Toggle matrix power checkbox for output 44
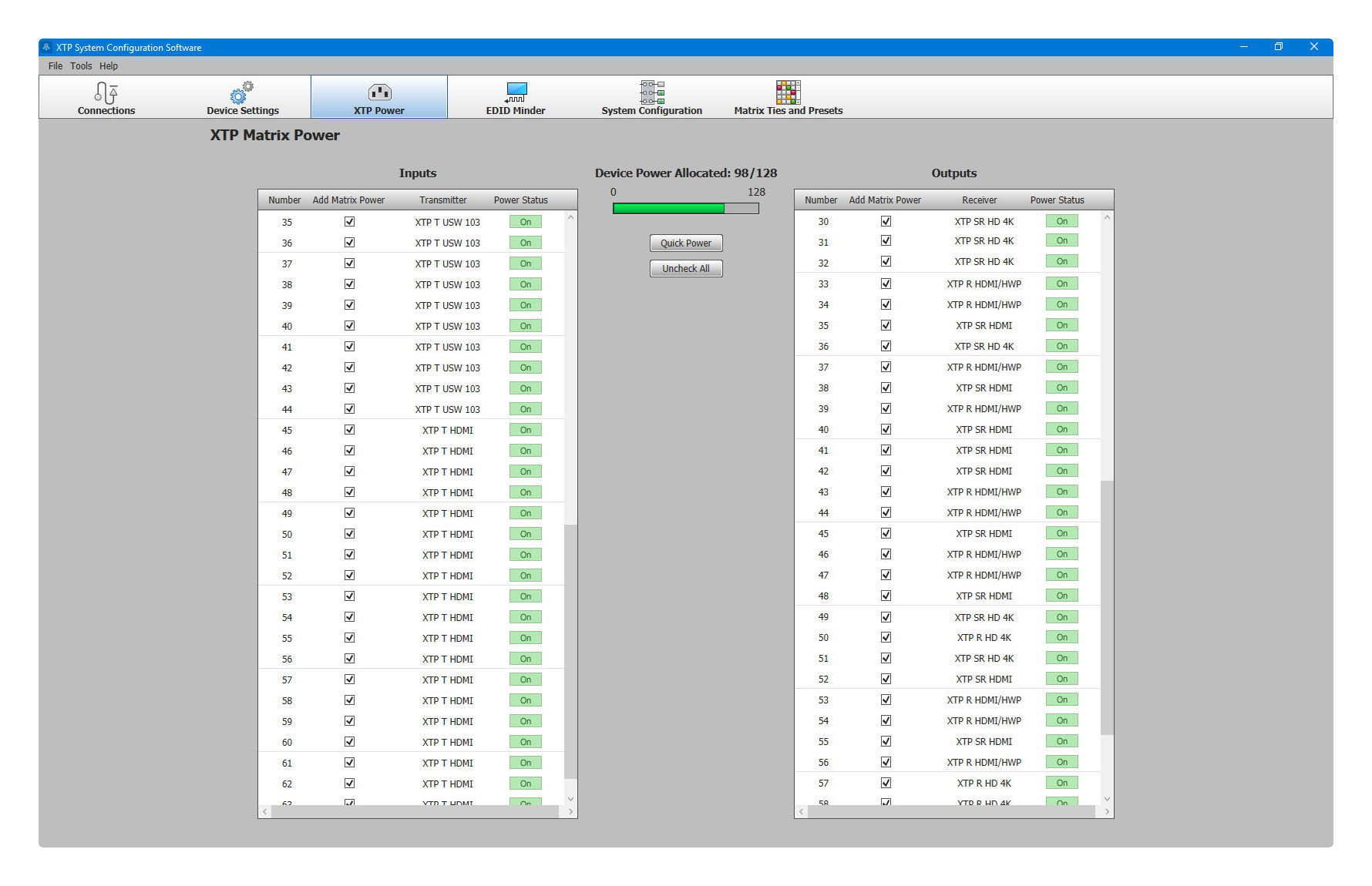1372x886 pixels. tap(886, 512)
